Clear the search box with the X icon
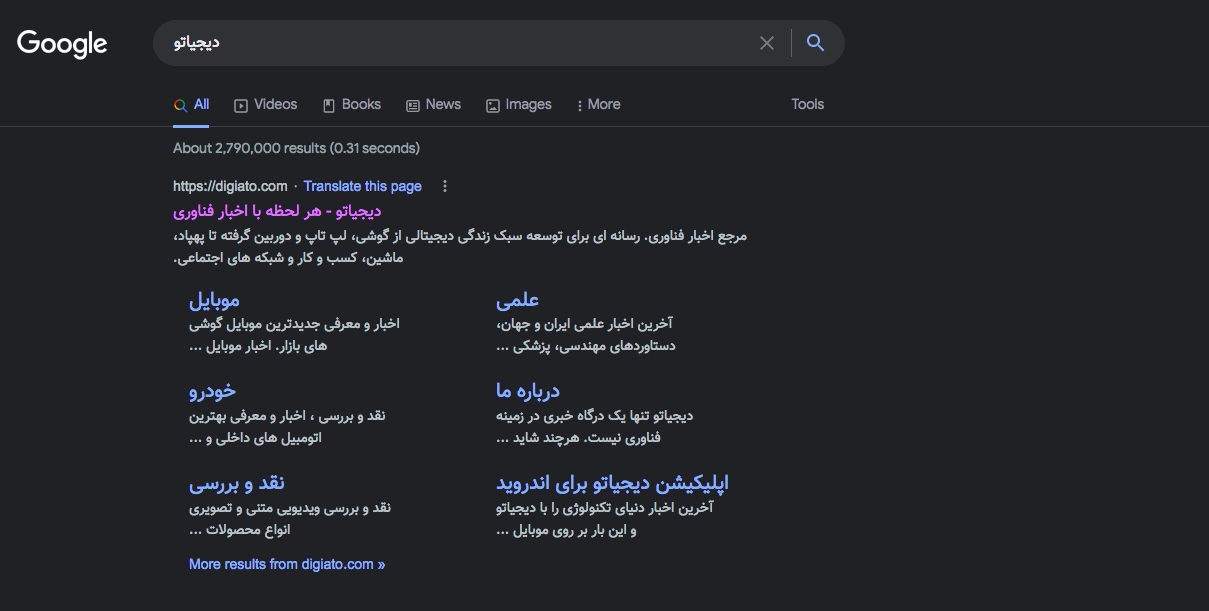Screen dimensions: 1209x611 (767, 43)
